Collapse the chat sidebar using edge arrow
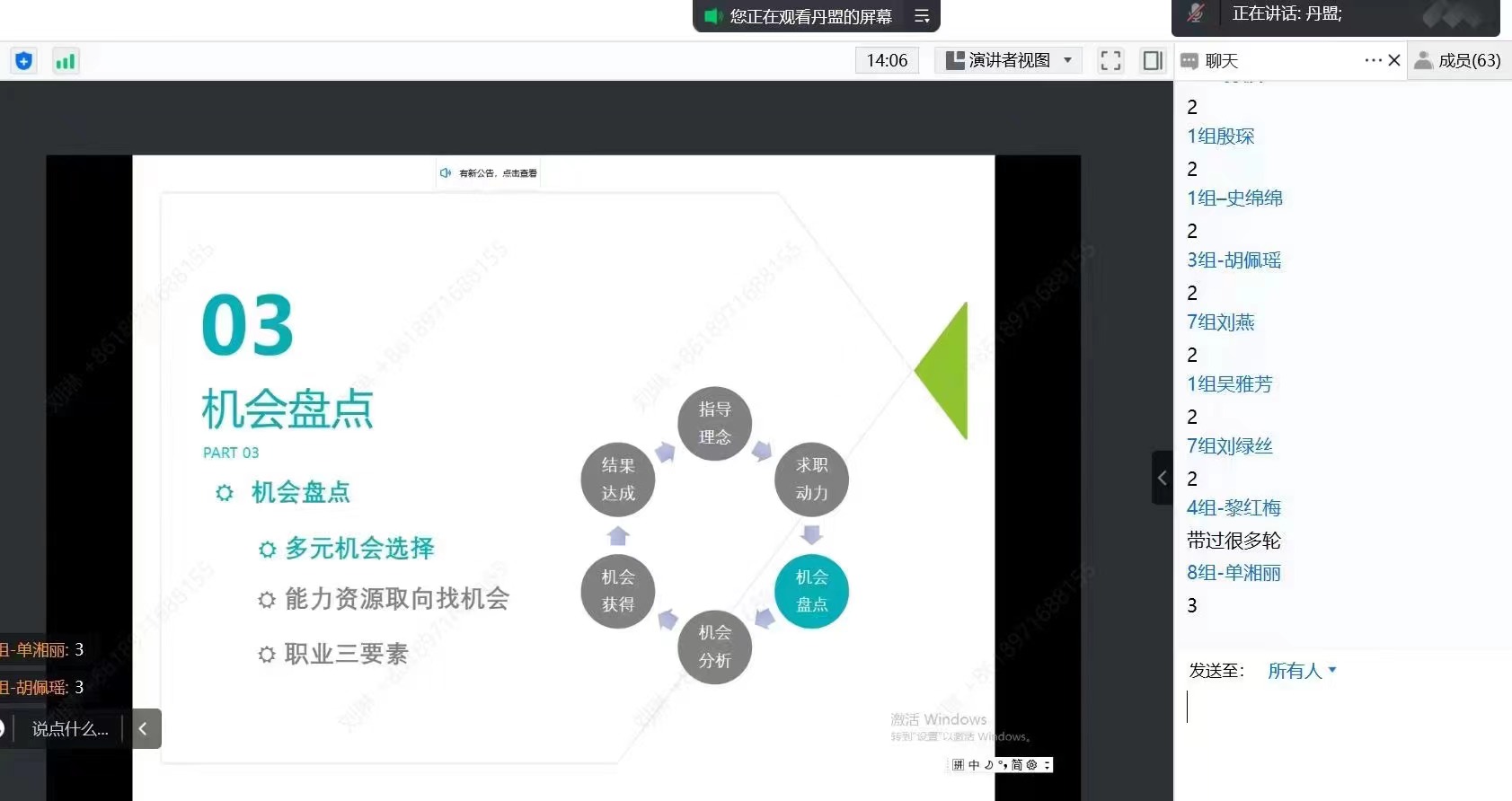The width and height of the screenshot is (1512, 801). tap(1163, 478)
